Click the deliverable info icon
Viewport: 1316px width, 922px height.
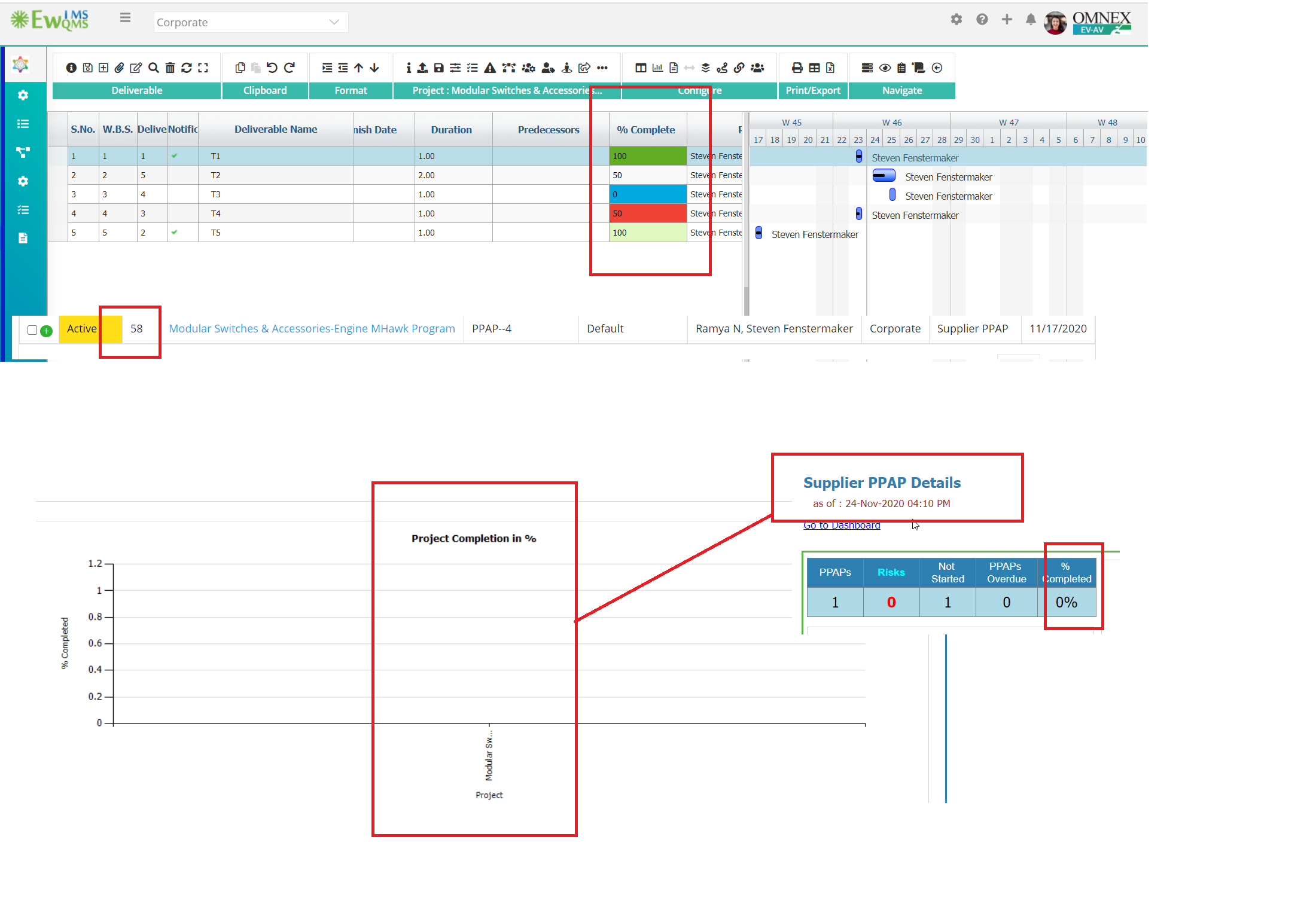coord(71,68)
